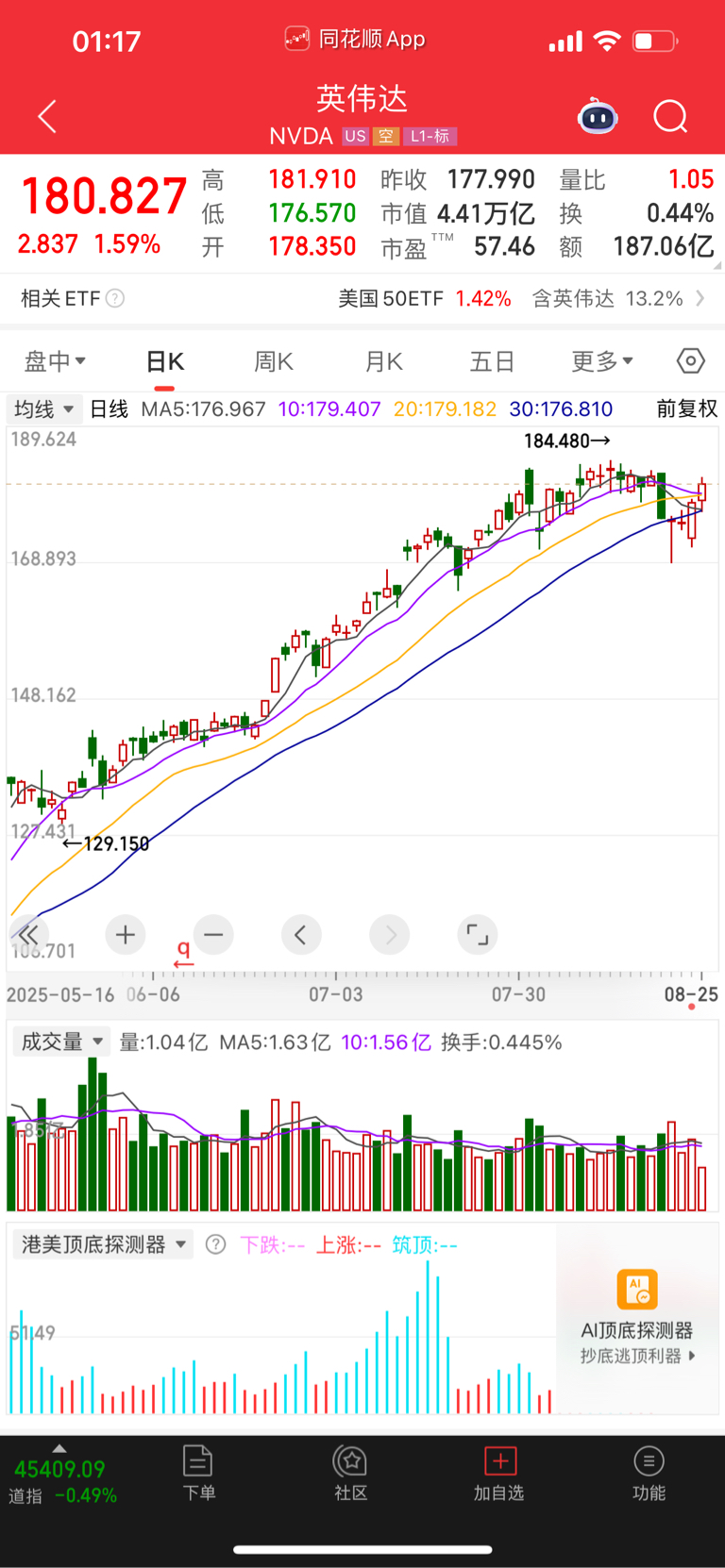Tap 市值 4.41万亿 value
The height and width of the screenshot is (1568, 725).
click(x=458, y=214)
